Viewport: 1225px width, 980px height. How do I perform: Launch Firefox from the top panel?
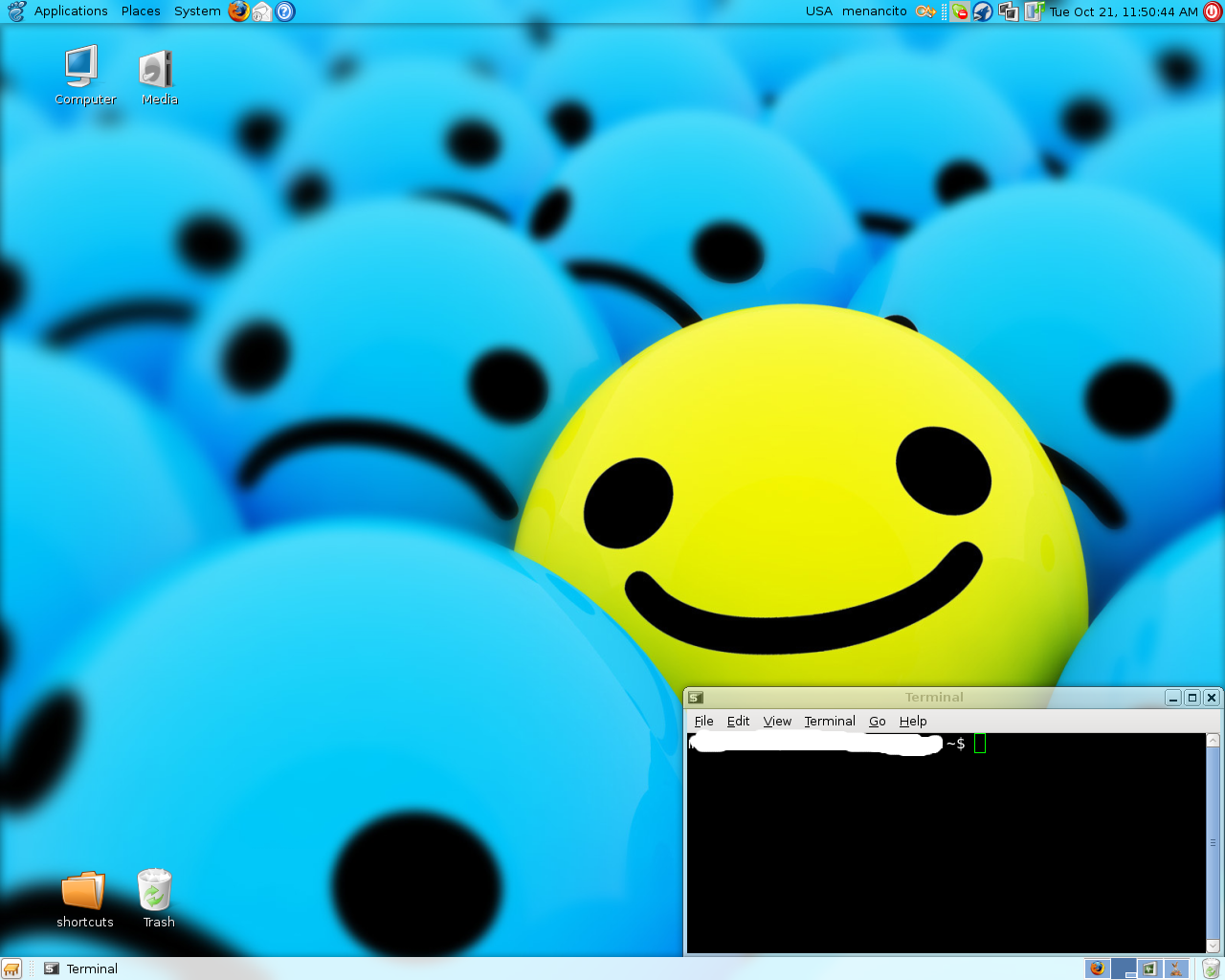click(239, 11)
